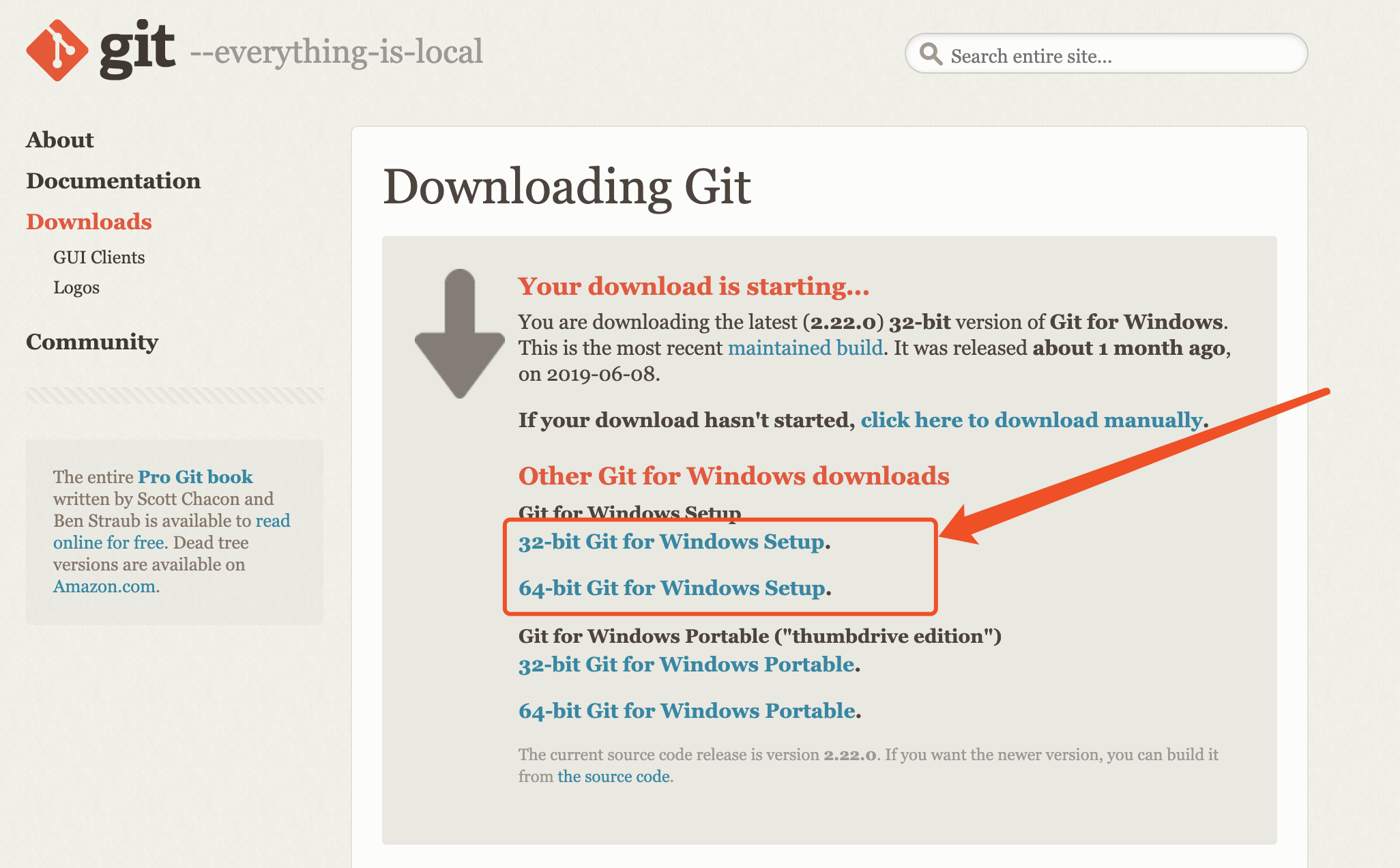The height and width of the screenshot is (868, 1400).
Task: Open the About section
Action: pyautogui.click(x=60, y=140)
